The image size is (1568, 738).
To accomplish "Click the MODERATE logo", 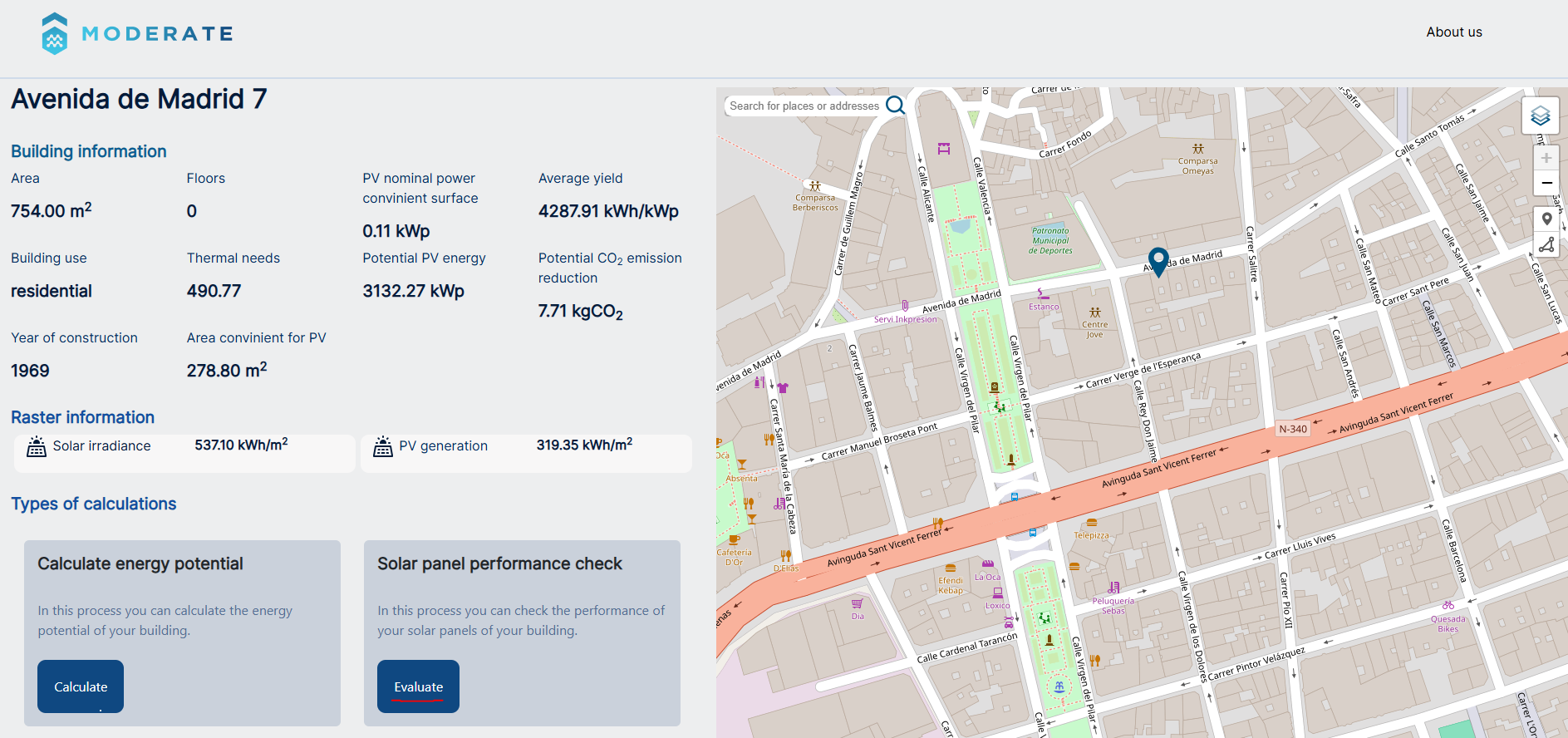I will 137,33.
